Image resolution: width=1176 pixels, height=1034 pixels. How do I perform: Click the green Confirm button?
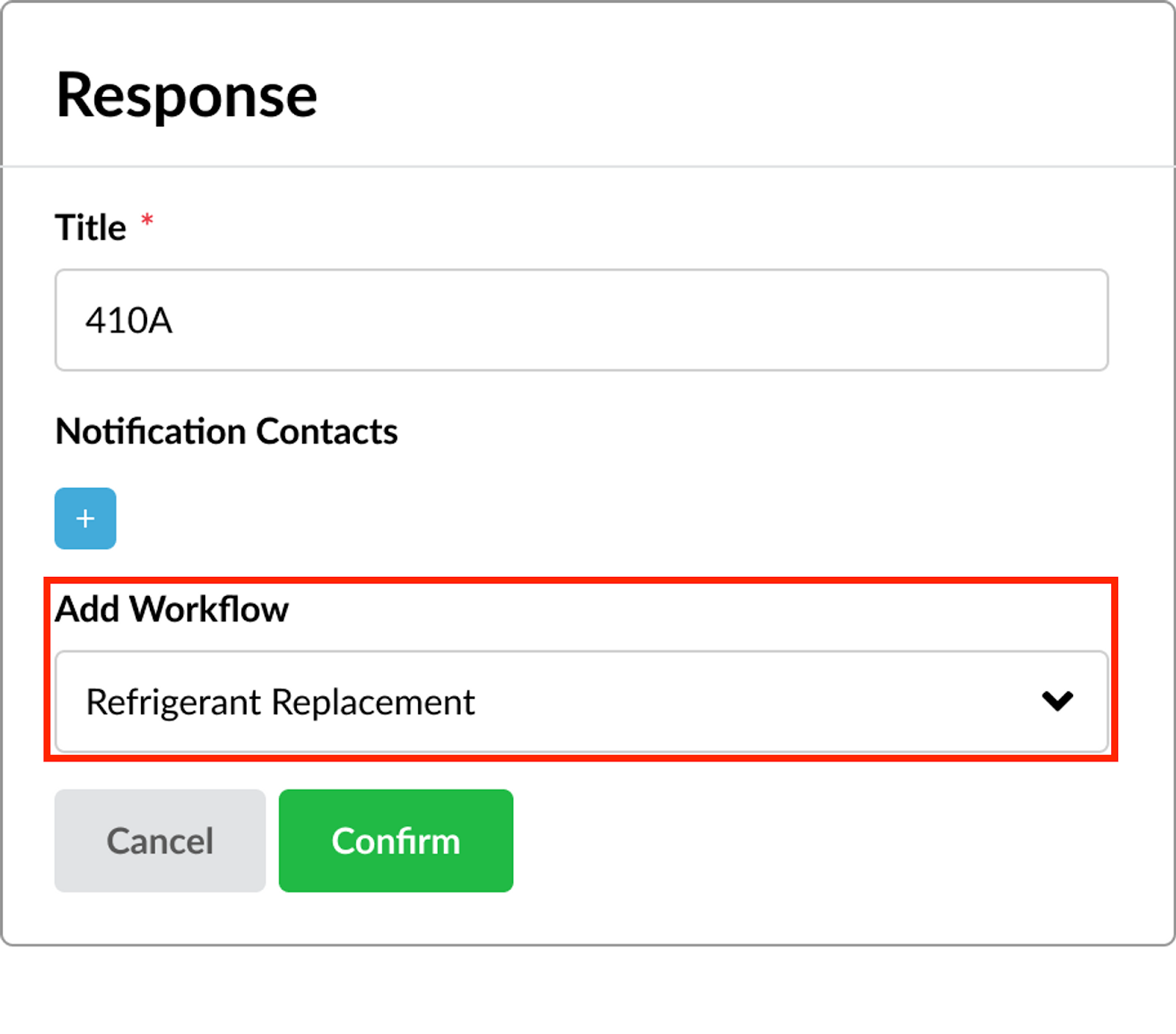click(x=395, y=841)
